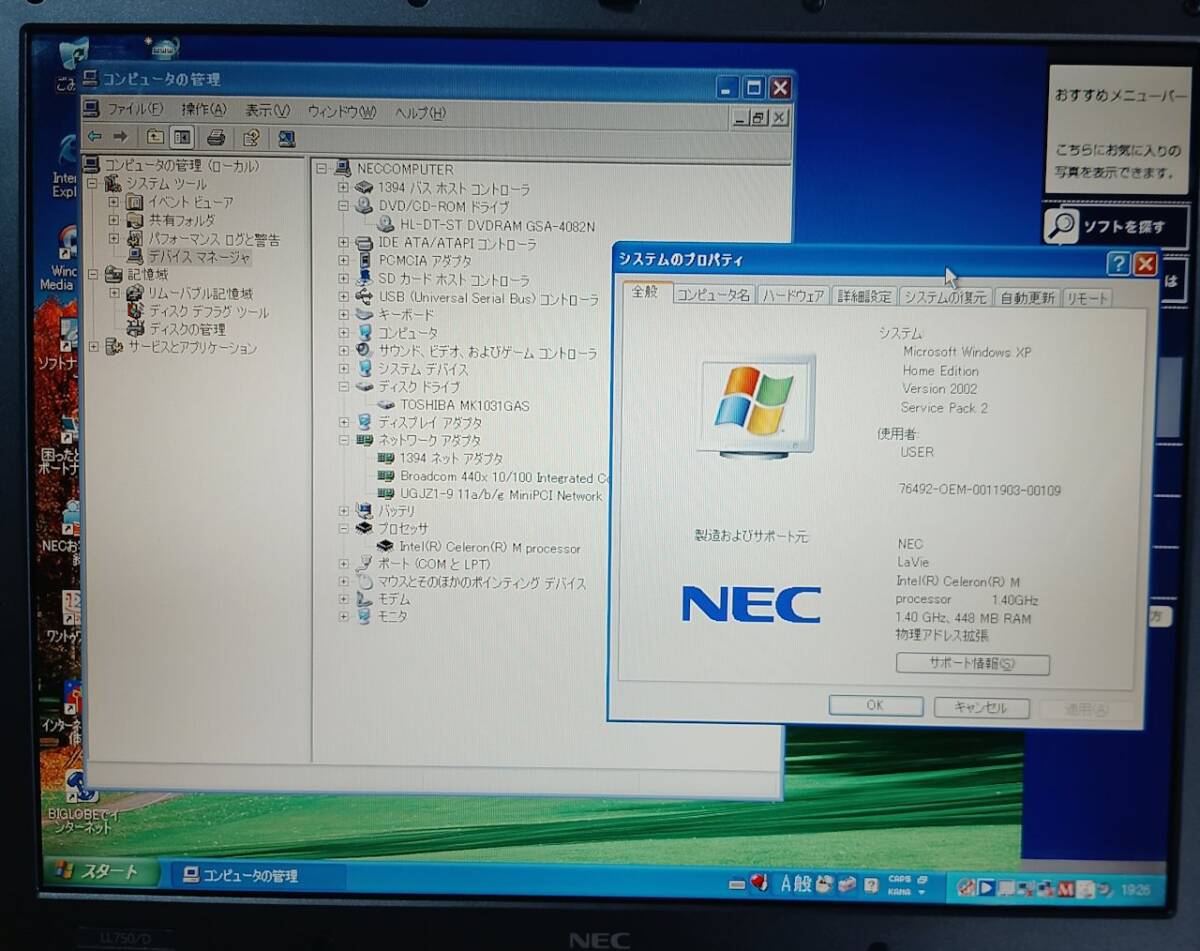Screen dimensions: 1200x951
Task: Click the モニタ category icon
Action: [364, 617]
